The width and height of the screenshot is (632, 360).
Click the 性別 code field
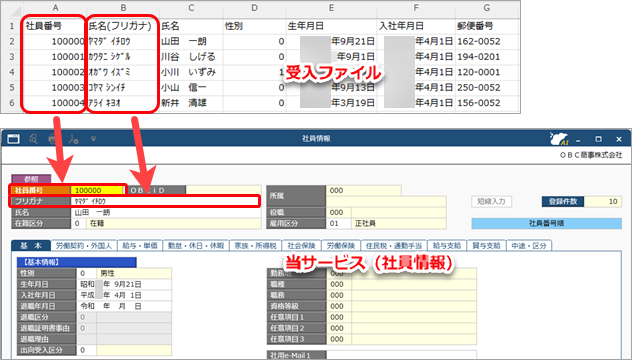tap(86, 273)
